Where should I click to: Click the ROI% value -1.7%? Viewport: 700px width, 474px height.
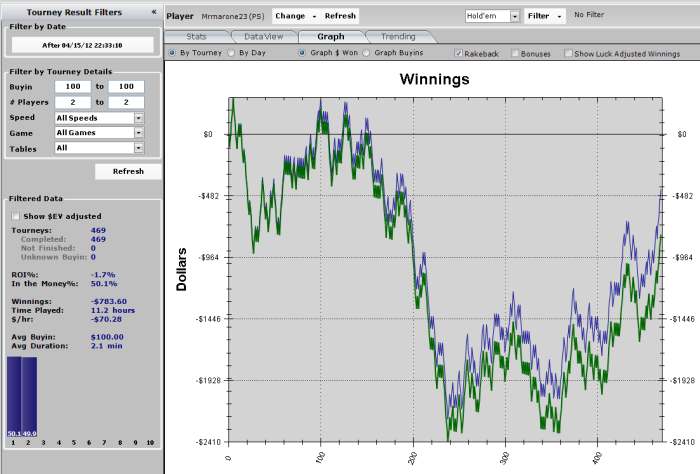click(x=103, y=275)
